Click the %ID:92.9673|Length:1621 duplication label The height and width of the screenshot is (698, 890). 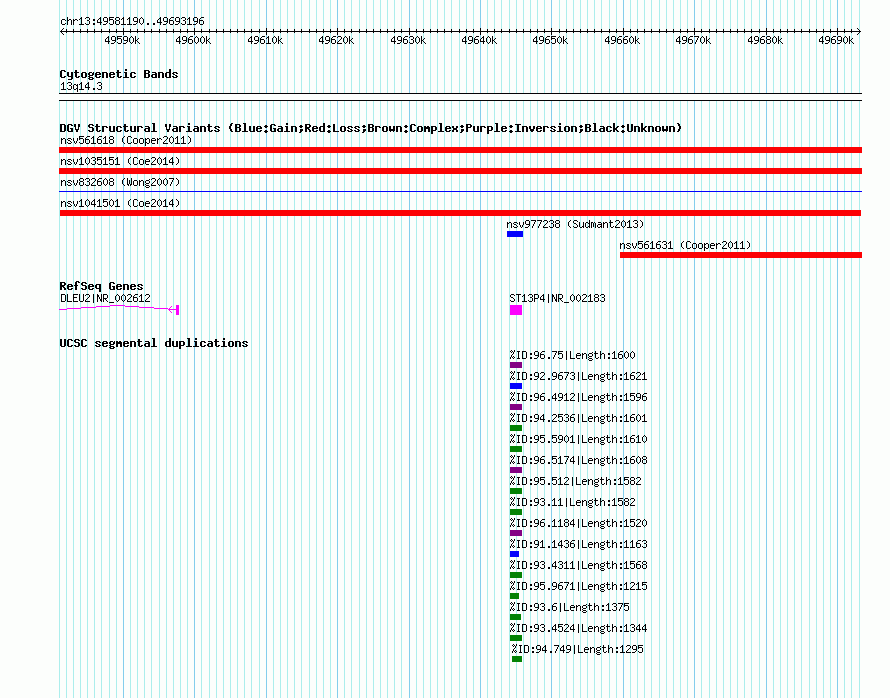pyautogui.click(x=578, y=376)
